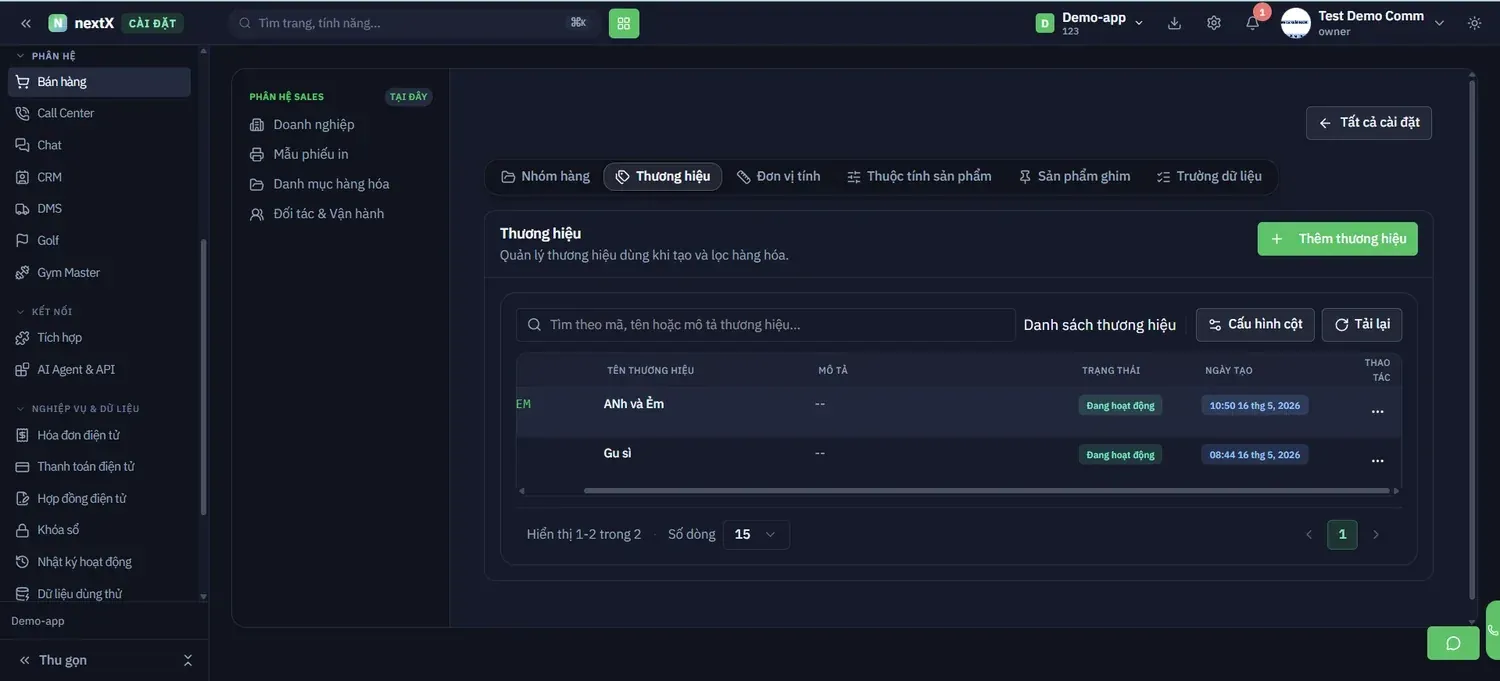Image resolution: width=1500 pixels, height=681 pixels.
Task: Toggle light theme with sun icon
Action: (1475, 23)
